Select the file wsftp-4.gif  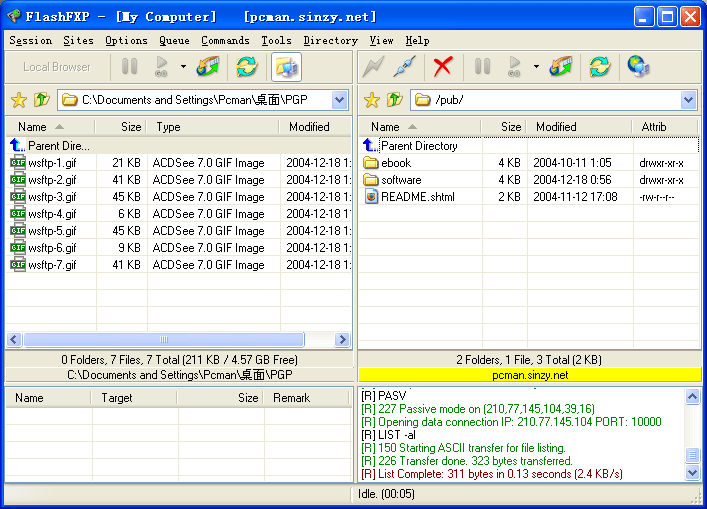coord(52,214)
